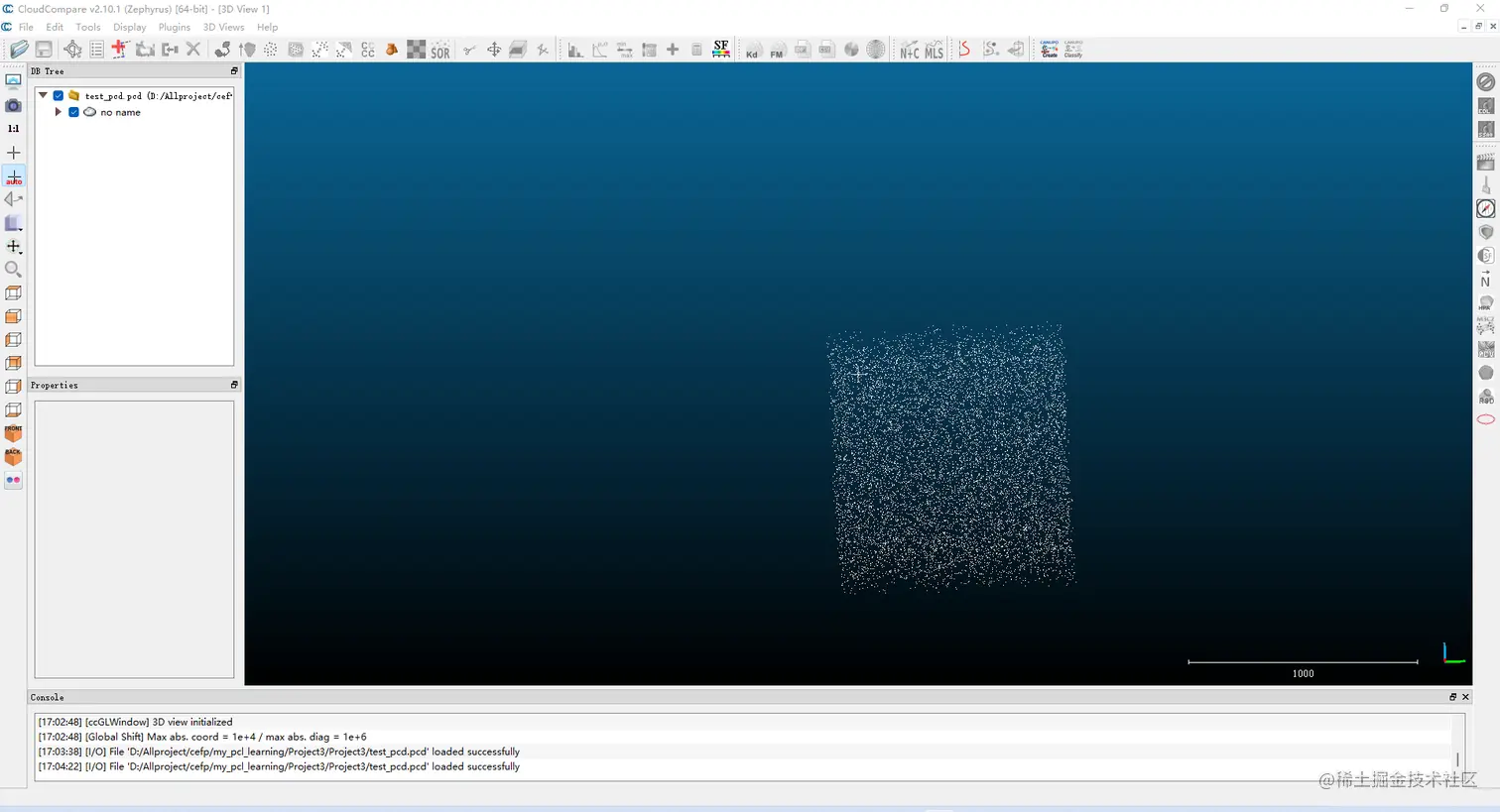
Task: Open the Plugins menu
Action: [174, 27]
